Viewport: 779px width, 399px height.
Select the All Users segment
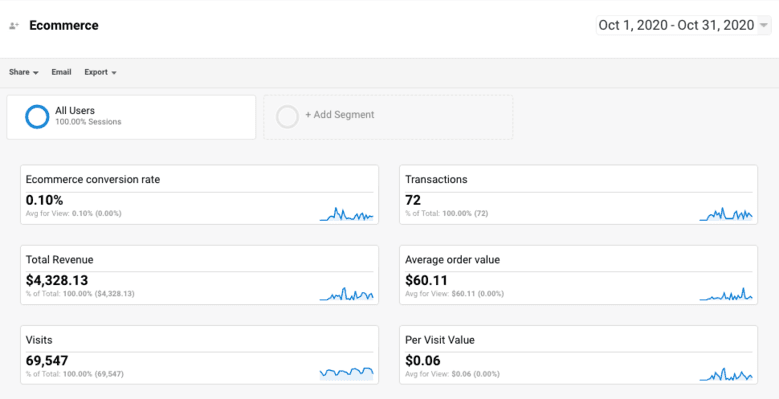[x=131, y=117]
